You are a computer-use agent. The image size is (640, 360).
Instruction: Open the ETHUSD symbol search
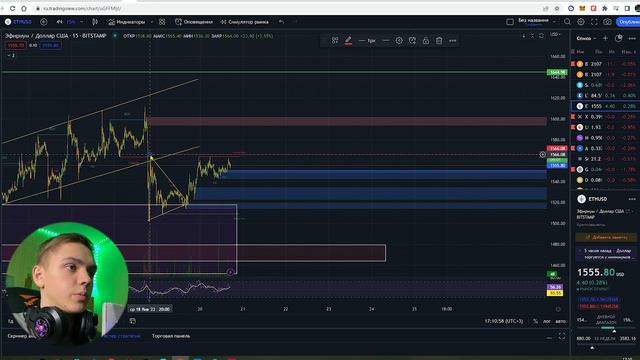coord(18,22)
